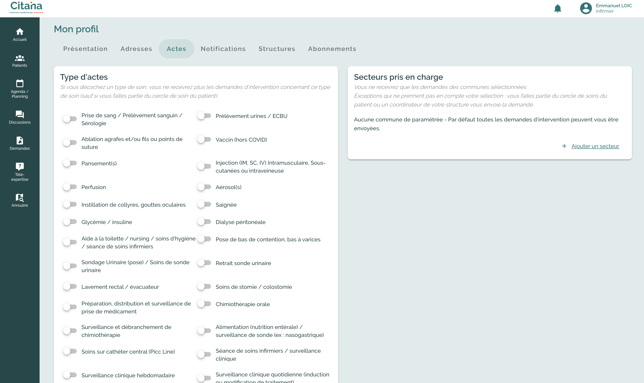
Task: Enable Dialyse péritonéale switch
Action: click(204, 222)
